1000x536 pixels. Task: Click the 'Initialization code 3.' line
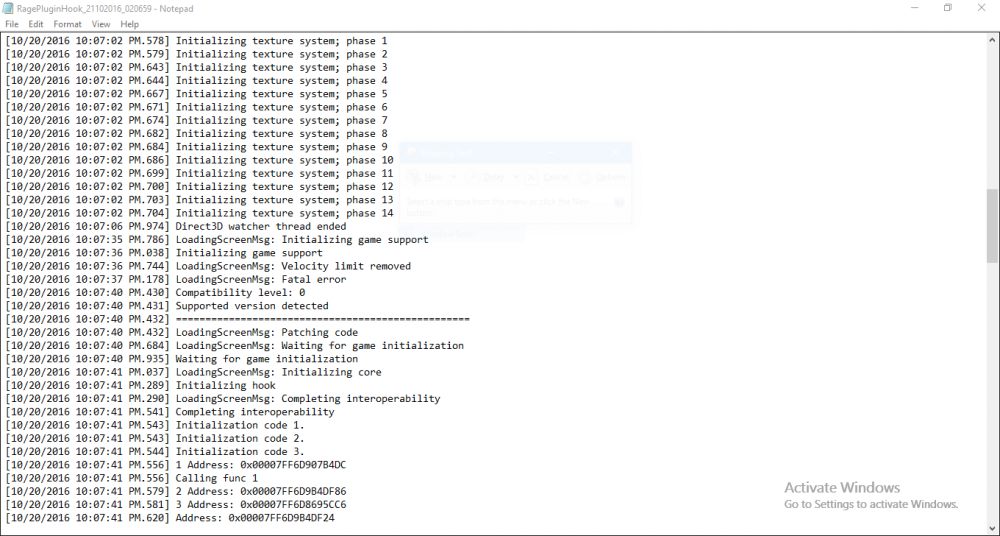click(x=156, y=452)
